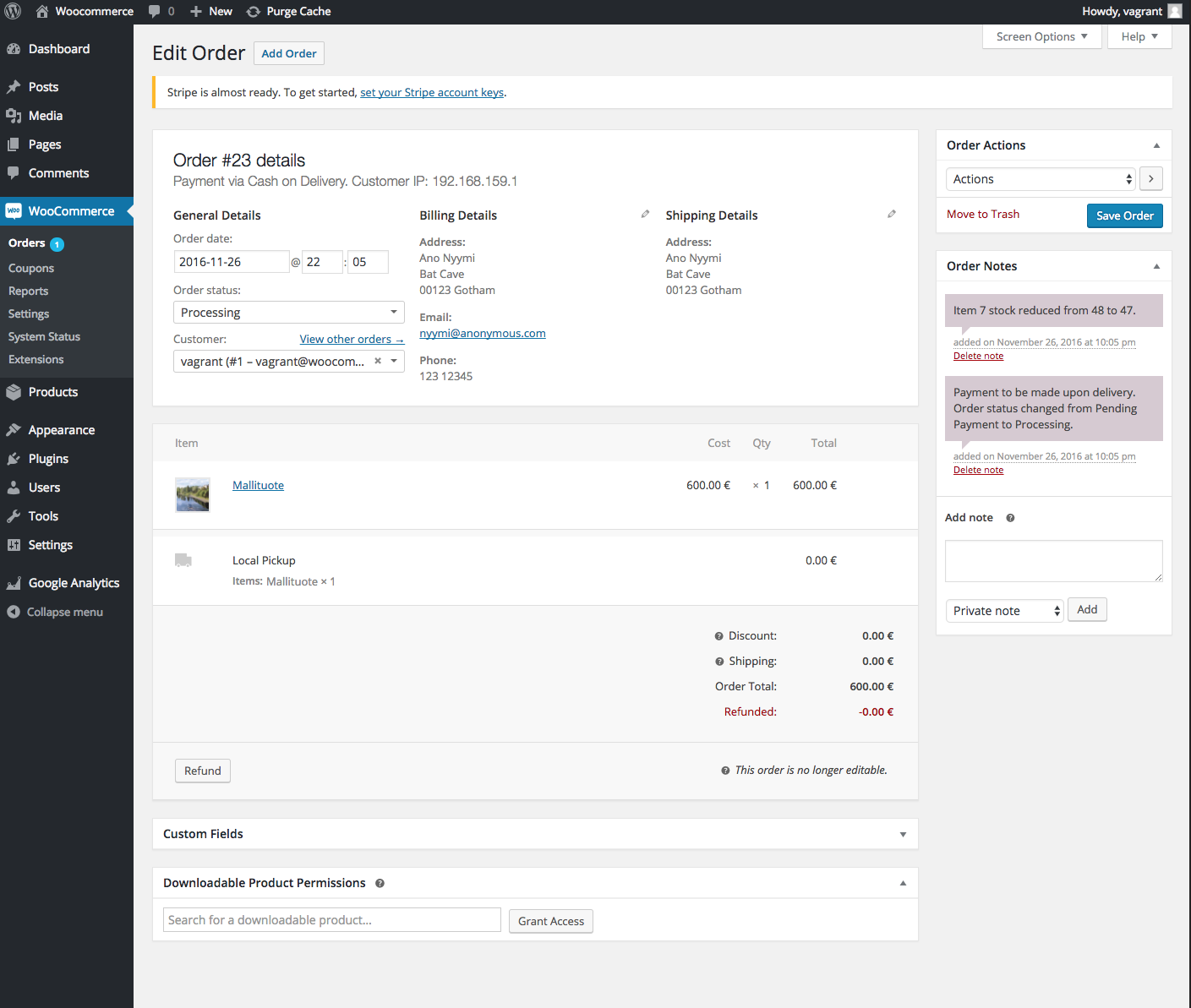Click the Comments icon in sidebar
Viewport: 1191px width, 1008px height.
pos(14,173)
